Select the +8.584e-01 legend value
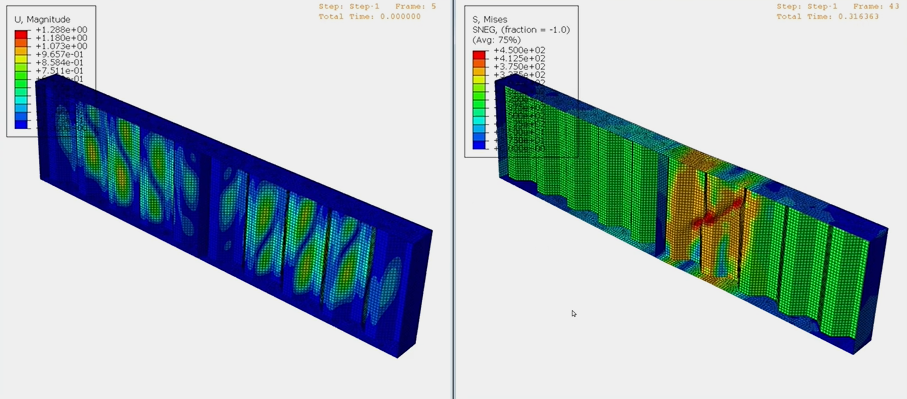Image resolution: width=907 pixels, height=399 pixels. 61,62
